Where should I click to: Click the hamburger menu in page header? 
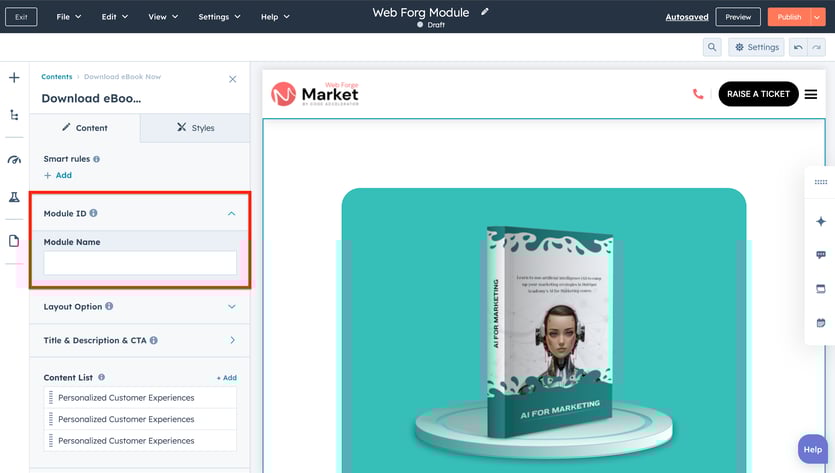coord(811,94)
